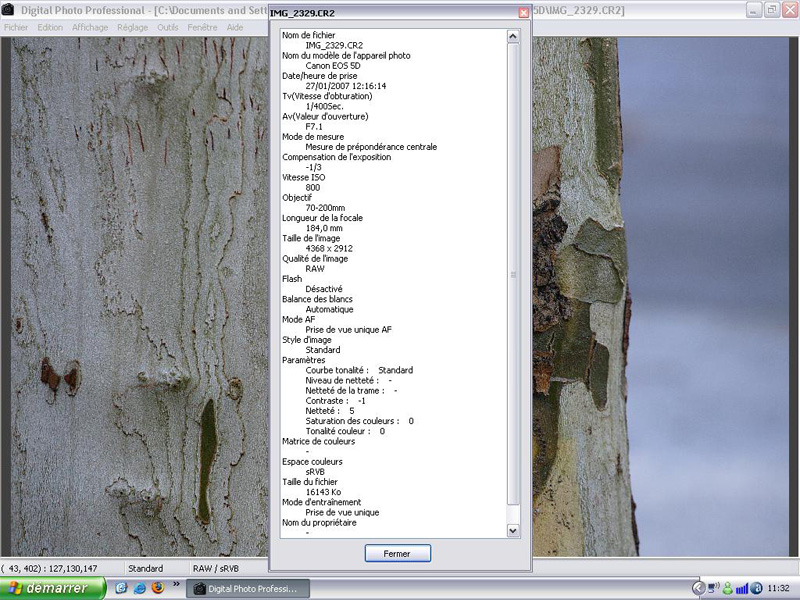Restore down the Digital Photo Professional main window
The width and height of the screenshot is (800, 606).
point(771,10)
